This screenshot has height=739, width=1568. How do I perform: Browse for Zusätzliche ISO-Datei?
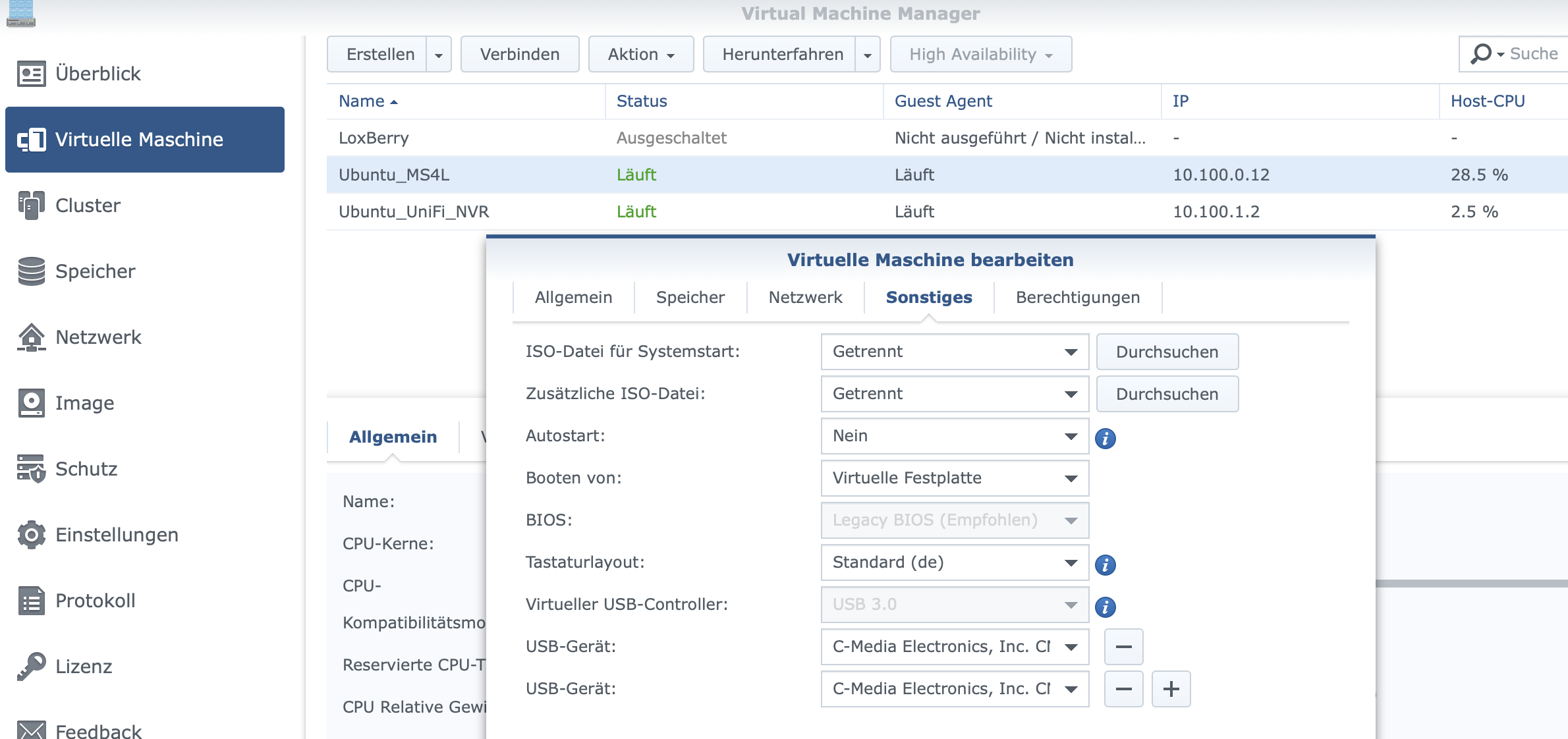[x=1167, y=394]
